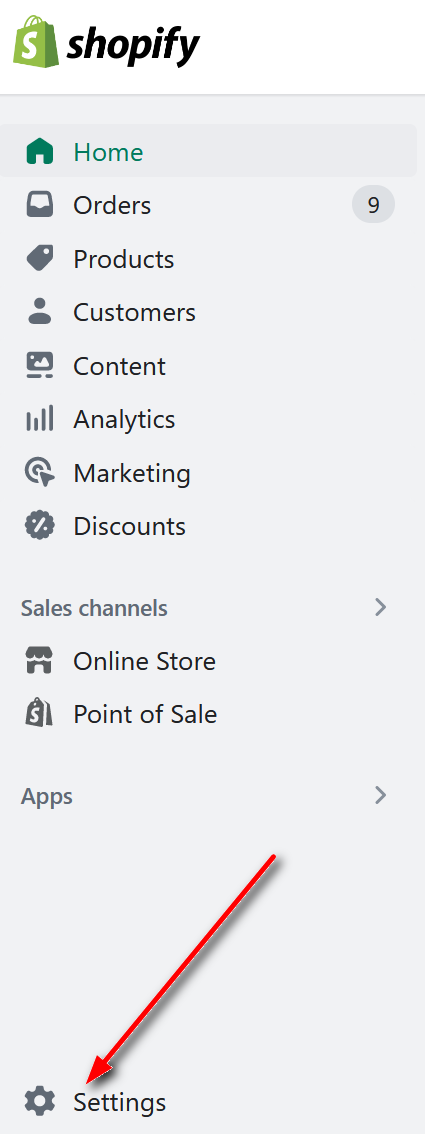Click the Point of Sale bag icon
This screenshot has width=425, height=1134.
click(x=40, y=714)
